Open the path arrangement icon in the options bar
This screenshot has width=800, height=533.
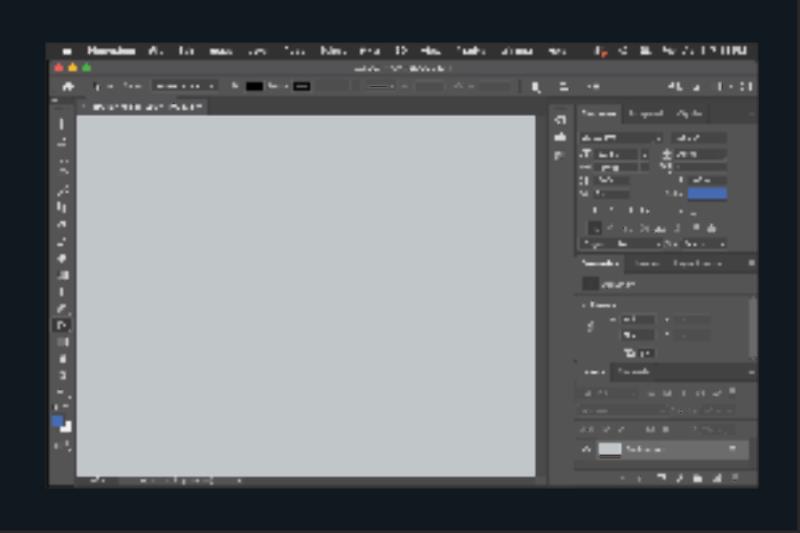pyautogui.click(x=593, y=87)
